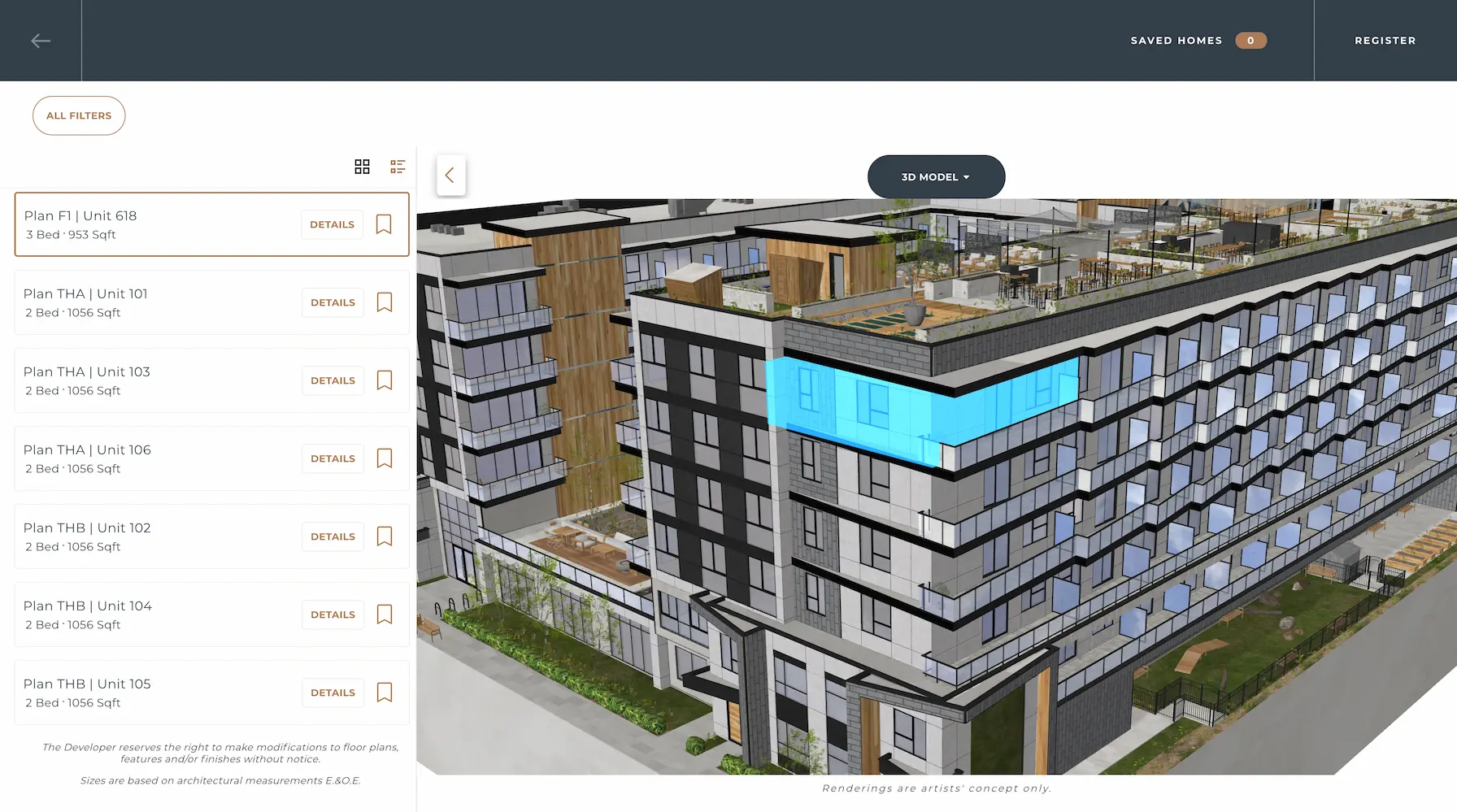View DETAILS for Plan F1 Unit 618
The width and height of the screenshot is (1457, 812).
pos(331,224)
